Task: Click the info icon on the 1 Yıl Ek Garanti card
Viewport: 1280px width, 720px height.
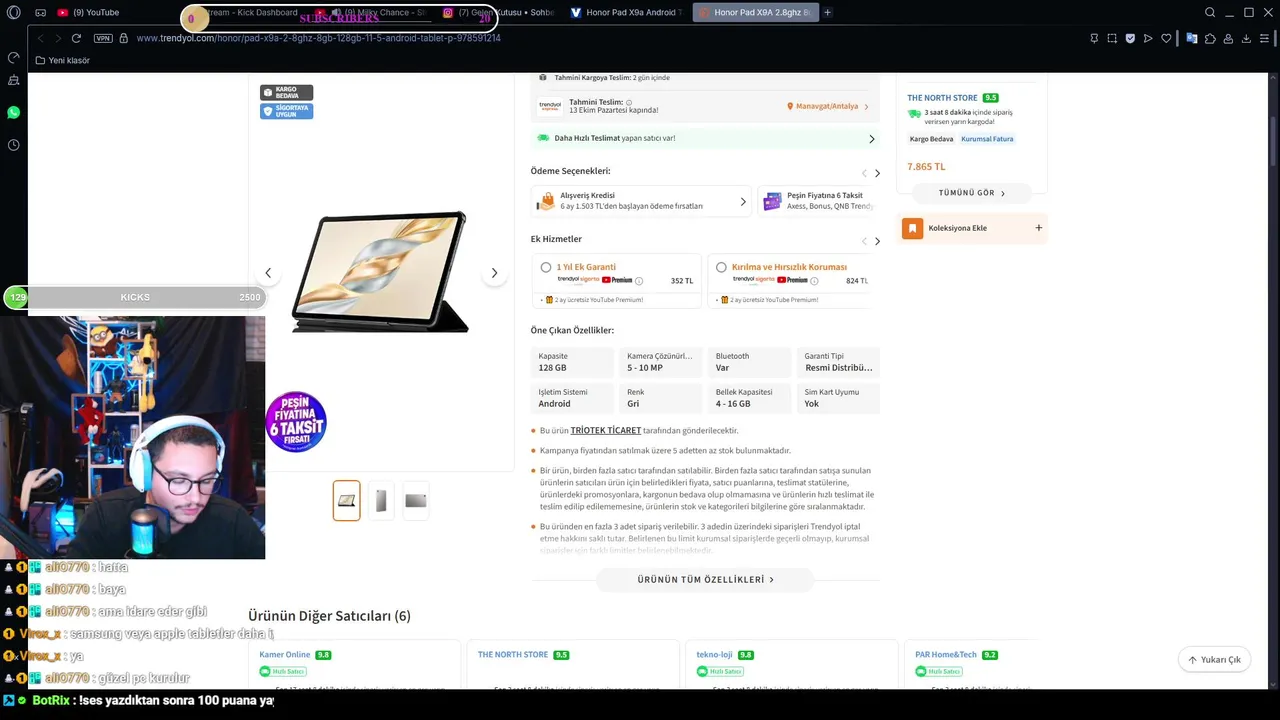Action: tap(639, 281)
